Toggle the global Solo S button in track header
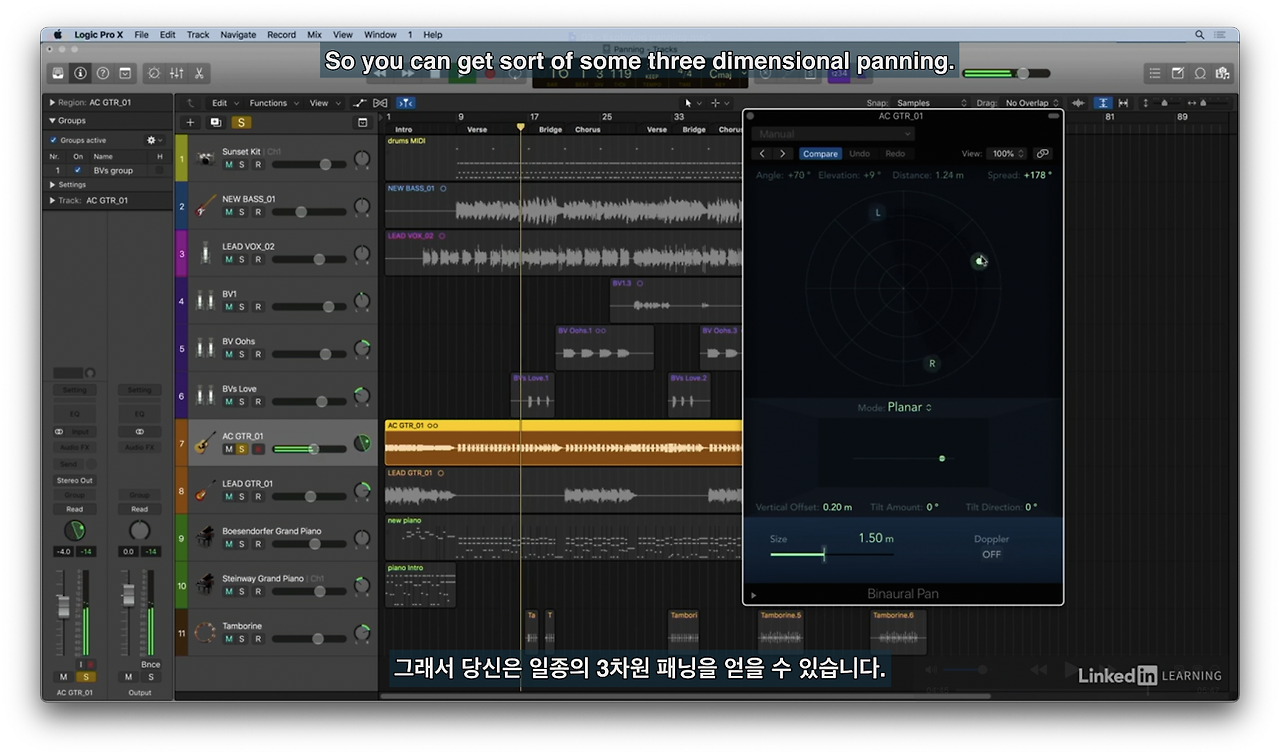The height and width of the screenshot is (756, 1280). (x=241, y=122)
